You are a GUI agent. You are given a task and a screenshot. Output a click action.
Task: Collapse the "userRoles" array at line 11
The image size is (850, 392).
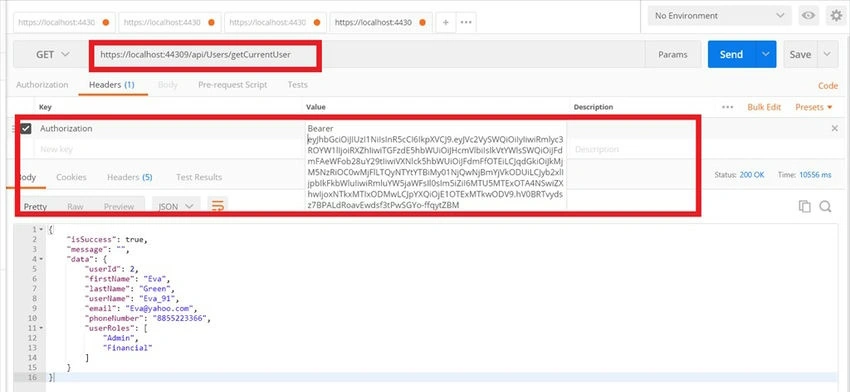(41, 328)
